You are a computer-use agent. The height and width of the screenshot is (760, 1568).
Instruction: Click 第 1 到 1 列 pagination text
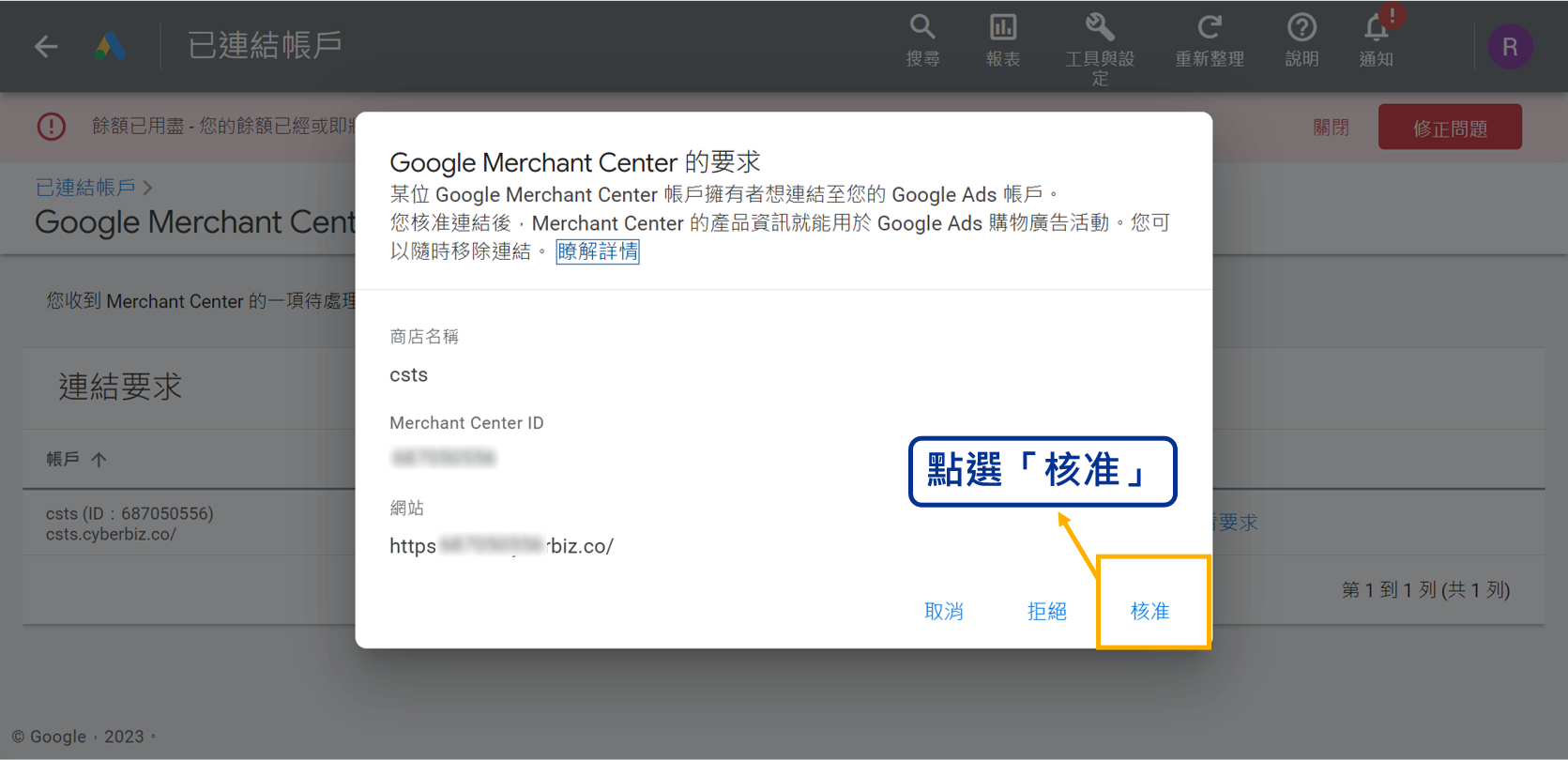click(1425, 590)
